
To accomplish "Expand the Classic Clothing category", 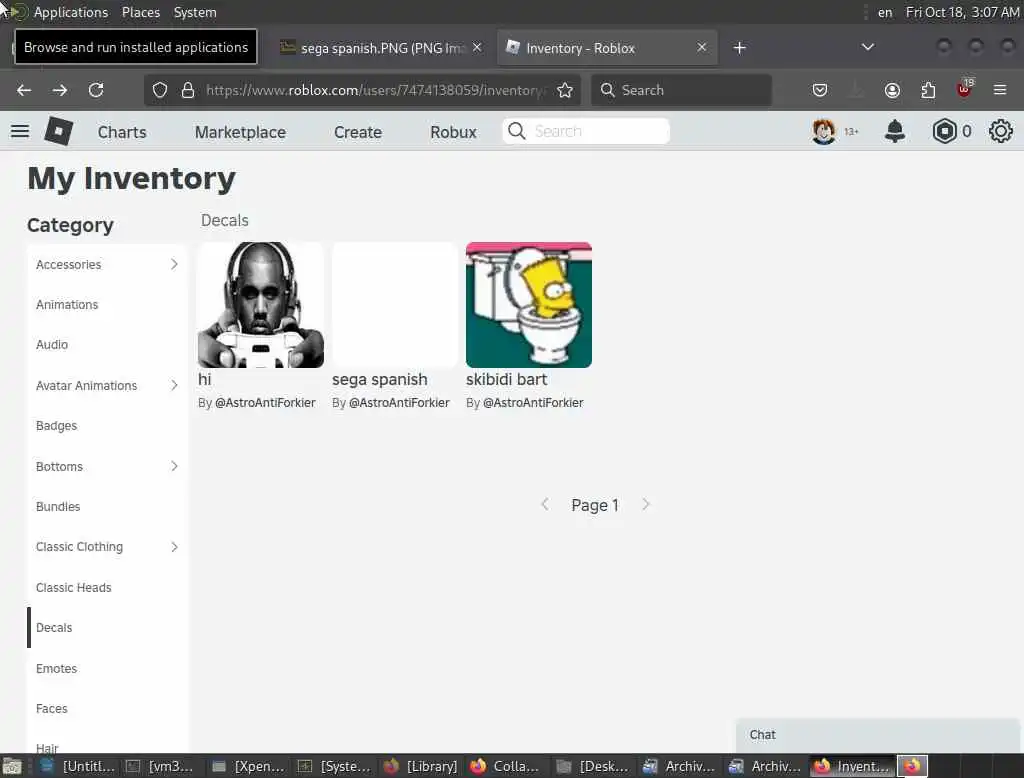I will point(174,547).
